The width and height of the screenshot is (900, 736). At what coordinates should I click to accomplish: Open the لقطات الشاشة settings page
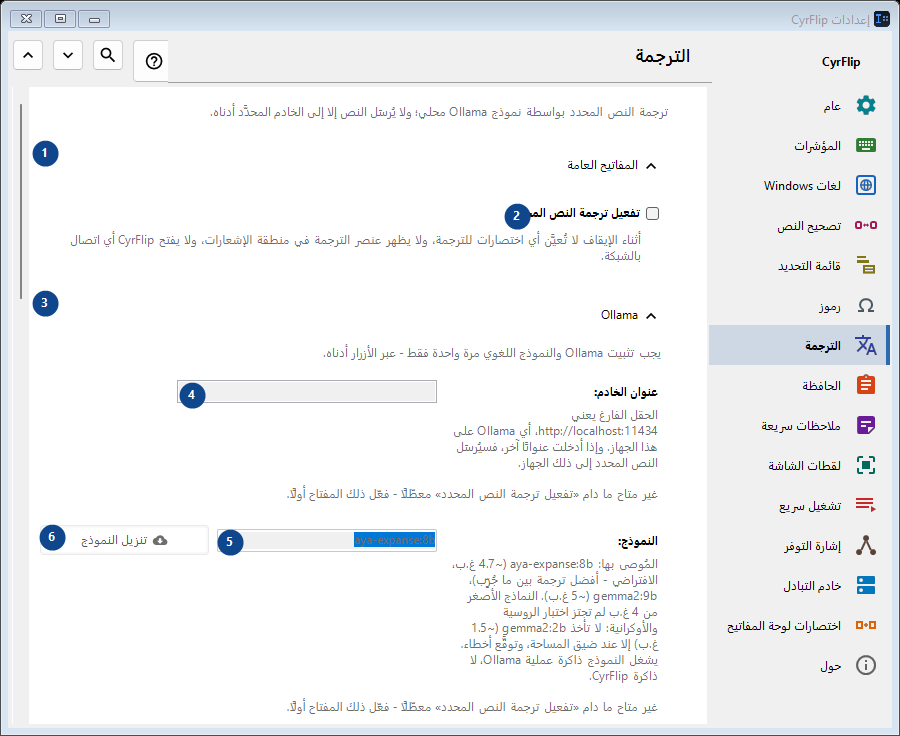(x=800, y=466)
